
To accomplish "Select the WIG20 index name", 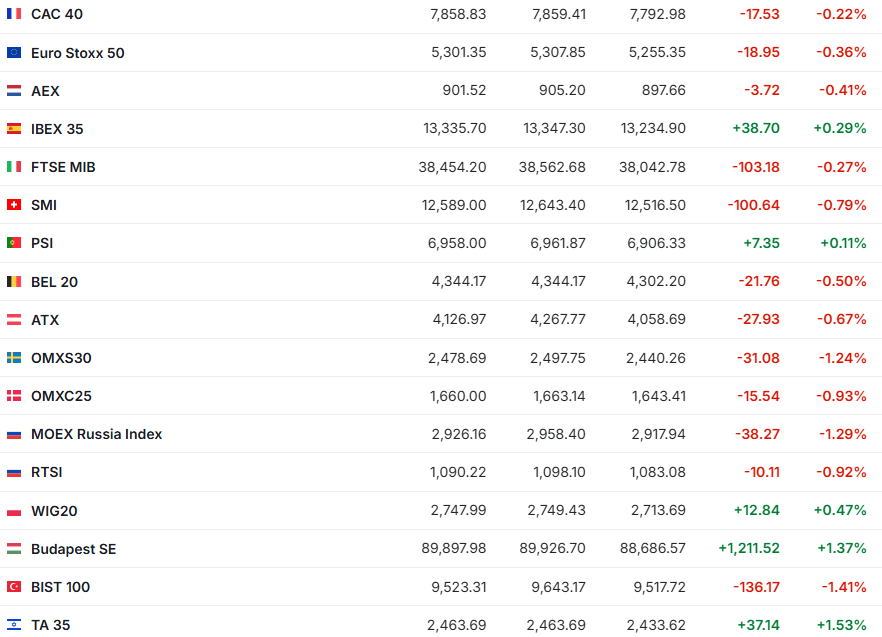I will tap(54, 511).
